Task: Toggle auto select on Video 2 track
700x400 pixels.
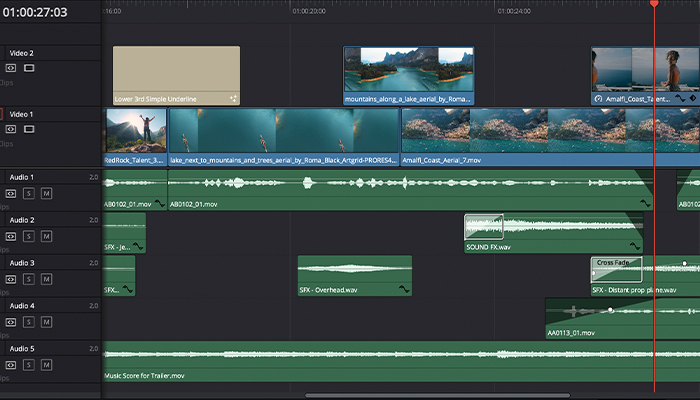Action: click(11, 68)
